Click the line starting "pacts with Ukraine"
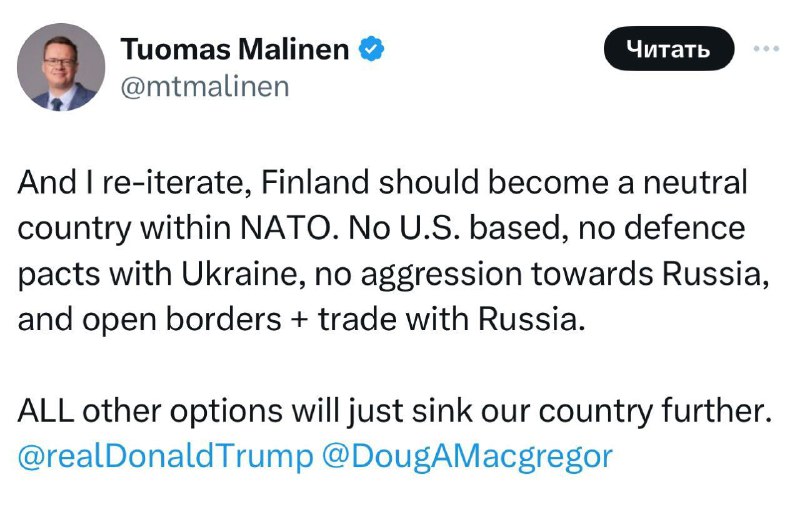This screenshot has width=800, height=507. coord(393,273)
